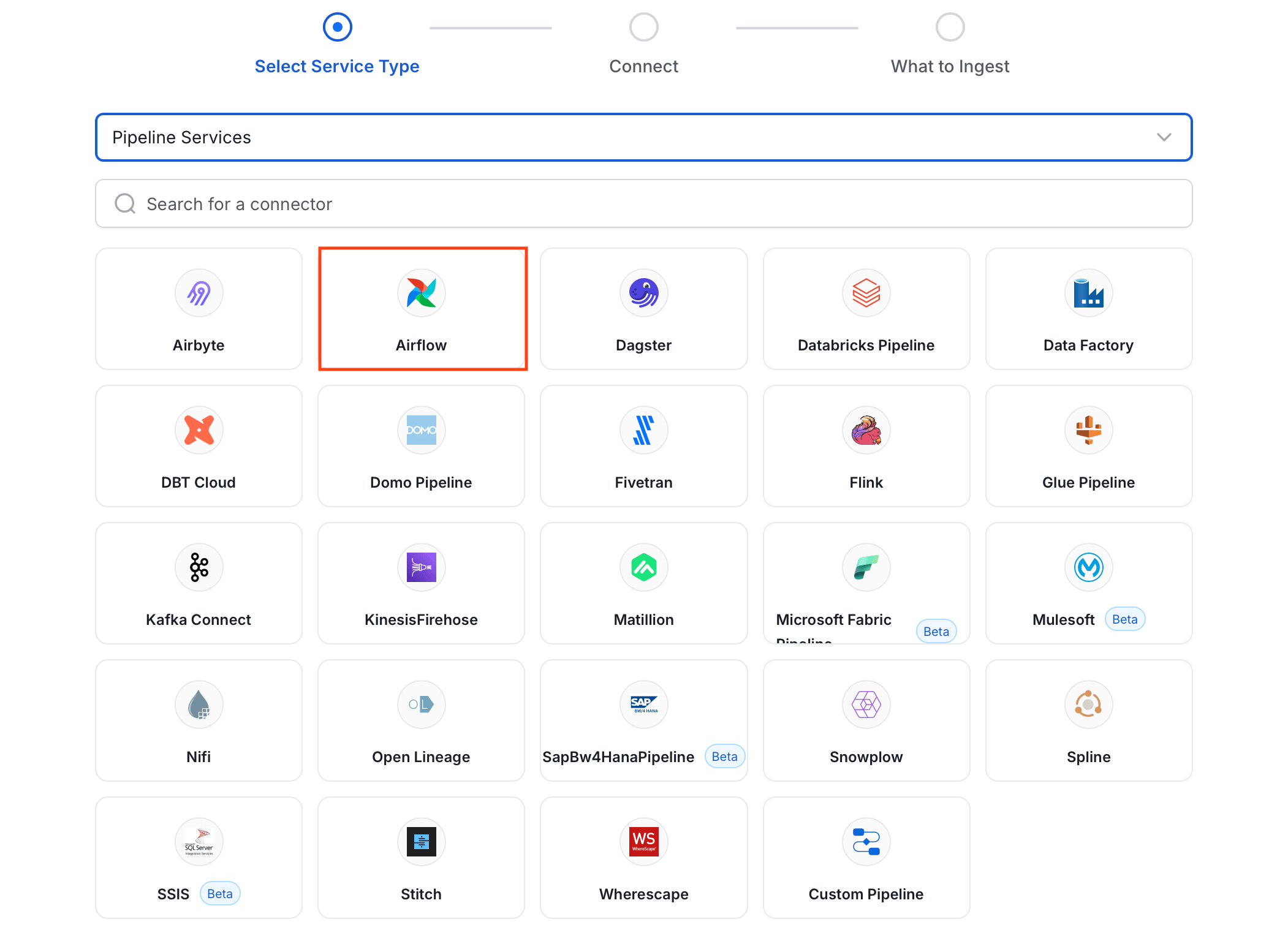Screen dimensions: 1288x941
Task: Choose the Airflow pinwheel icon
Action: [422, 293]
